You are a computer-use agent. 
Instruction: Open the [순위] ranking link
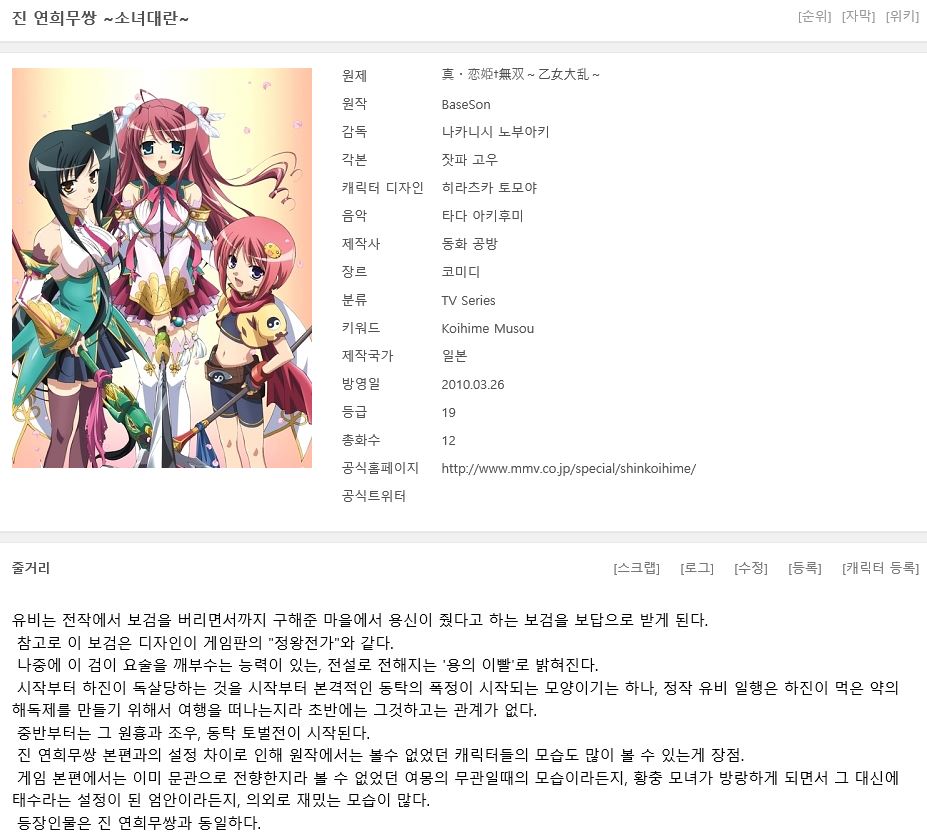814,16
